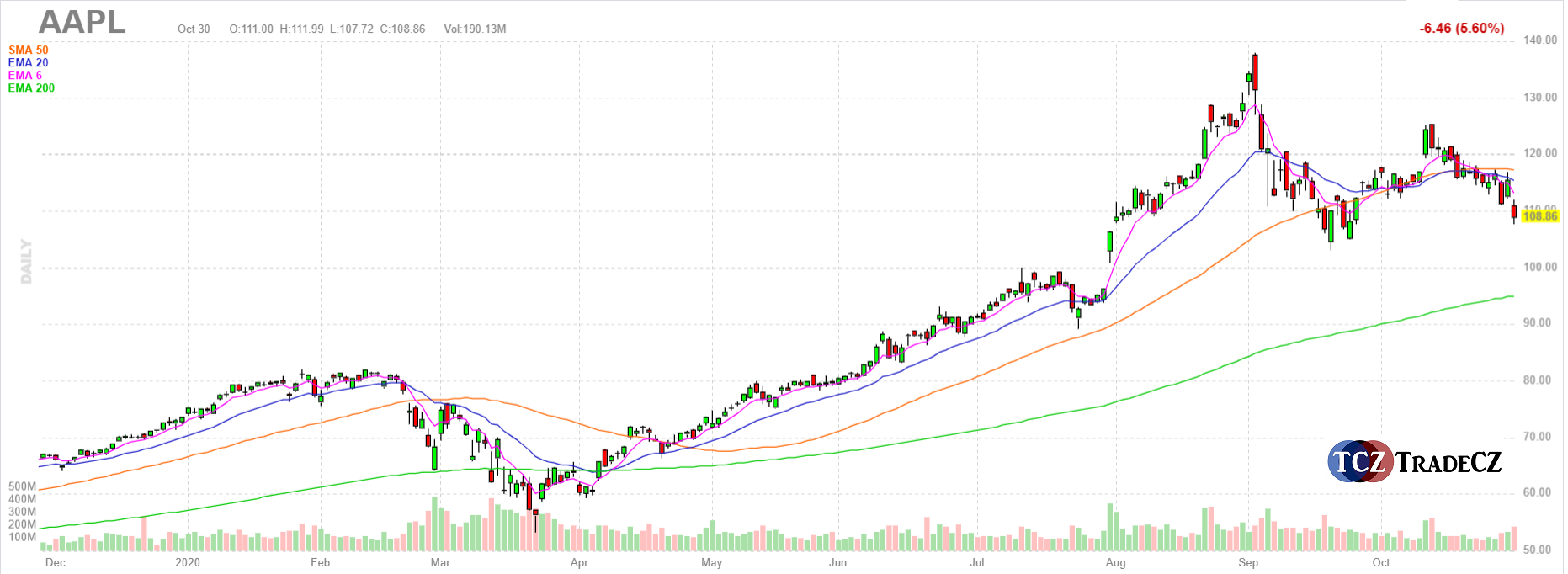Toggle the EMA 200 legend entry
Viewport: 1568px width, 574px height.
pyautogui.click(x=32, y=88)
